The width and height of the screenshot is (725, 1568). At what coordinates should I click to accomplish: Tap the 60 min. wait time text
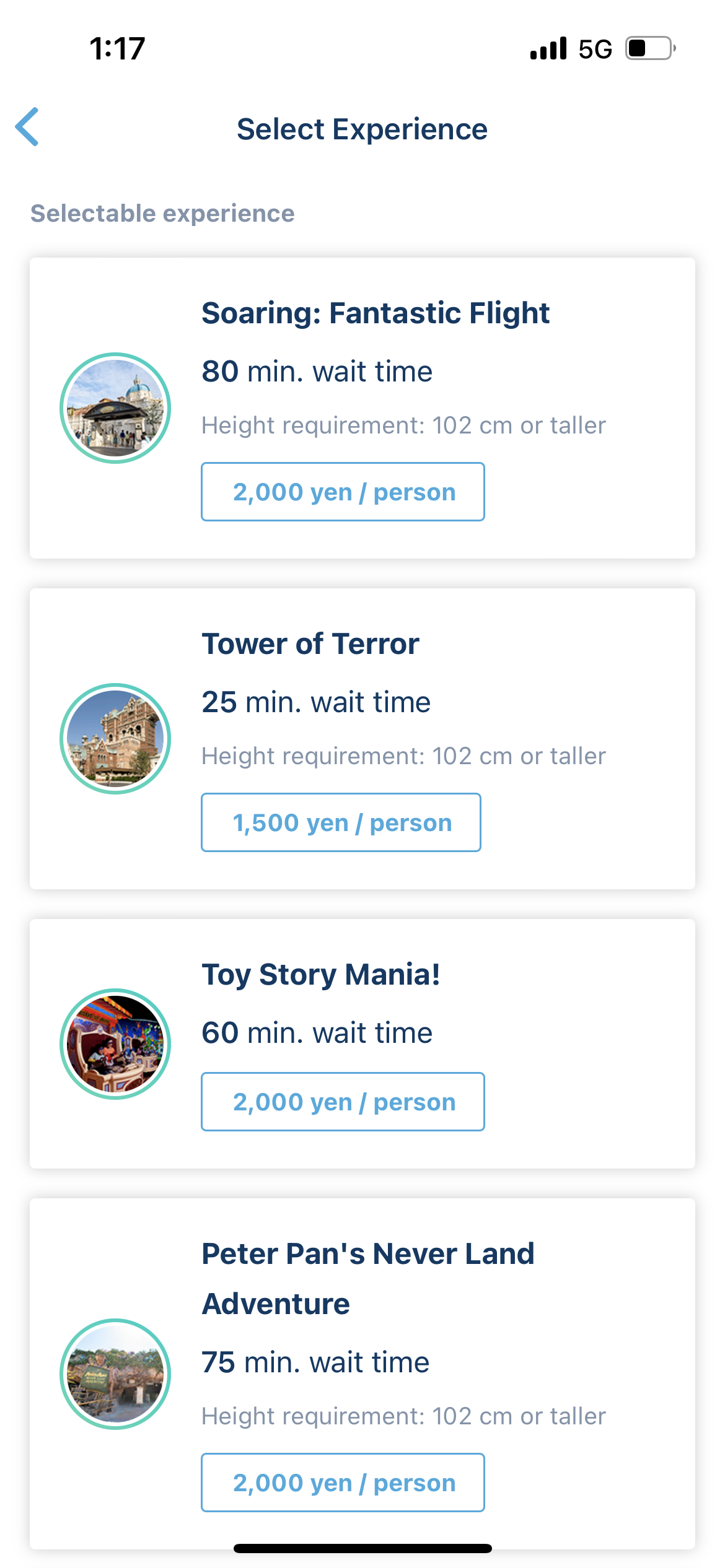pos(317,1034)
